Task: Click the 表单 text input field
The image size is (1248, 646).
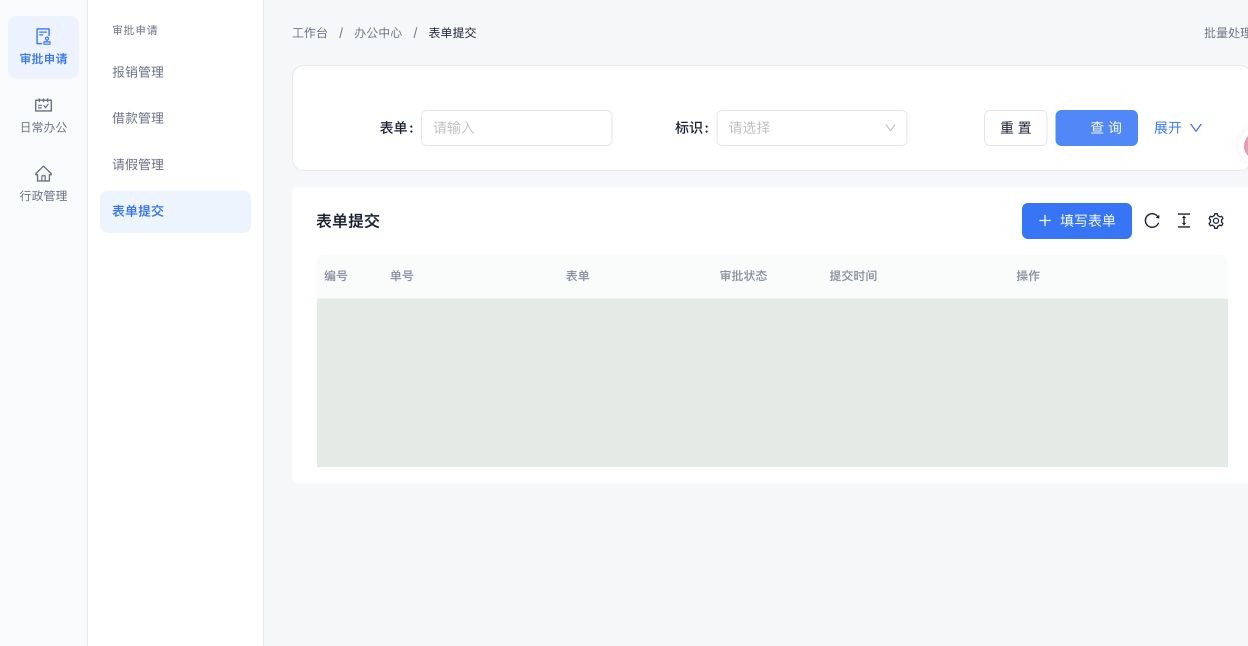Action: tap(516, 128)
